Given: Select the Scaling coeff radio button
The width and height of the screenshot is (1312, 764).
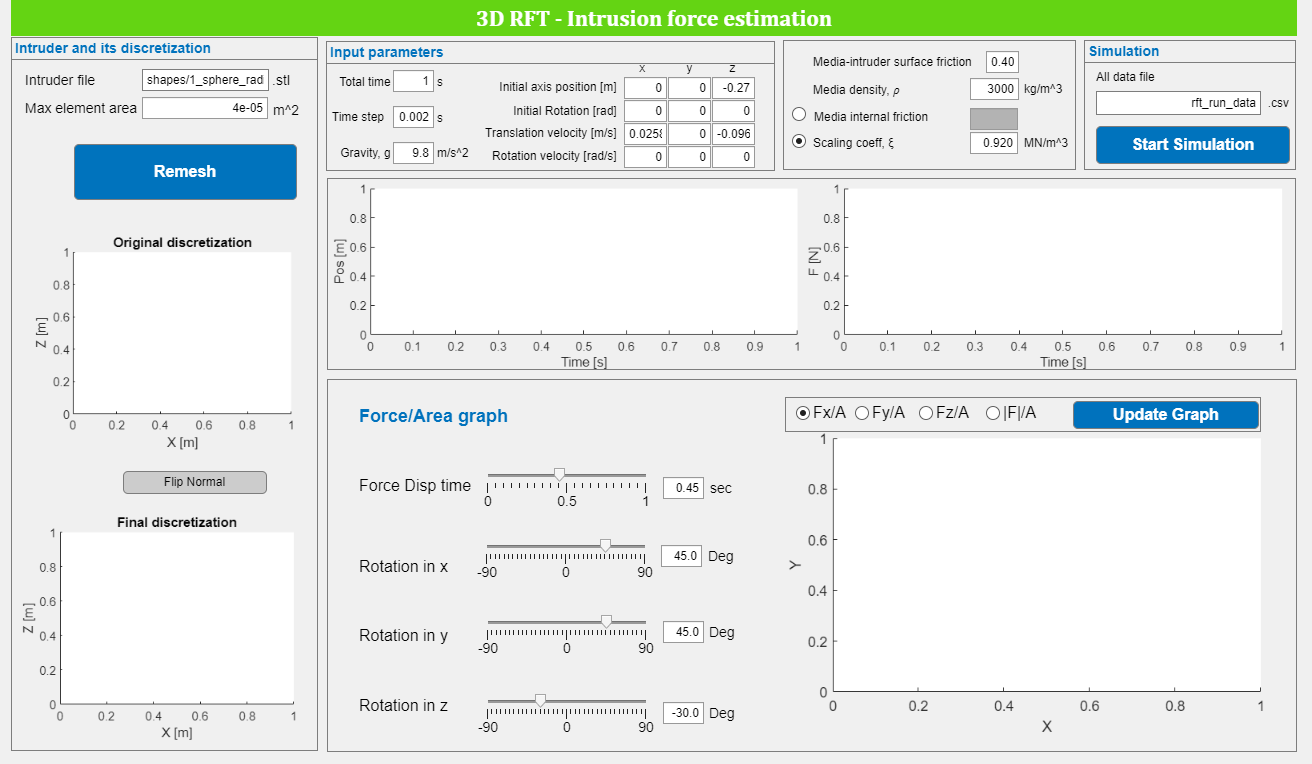Looking at the screenshot, I should coord(800,142).
